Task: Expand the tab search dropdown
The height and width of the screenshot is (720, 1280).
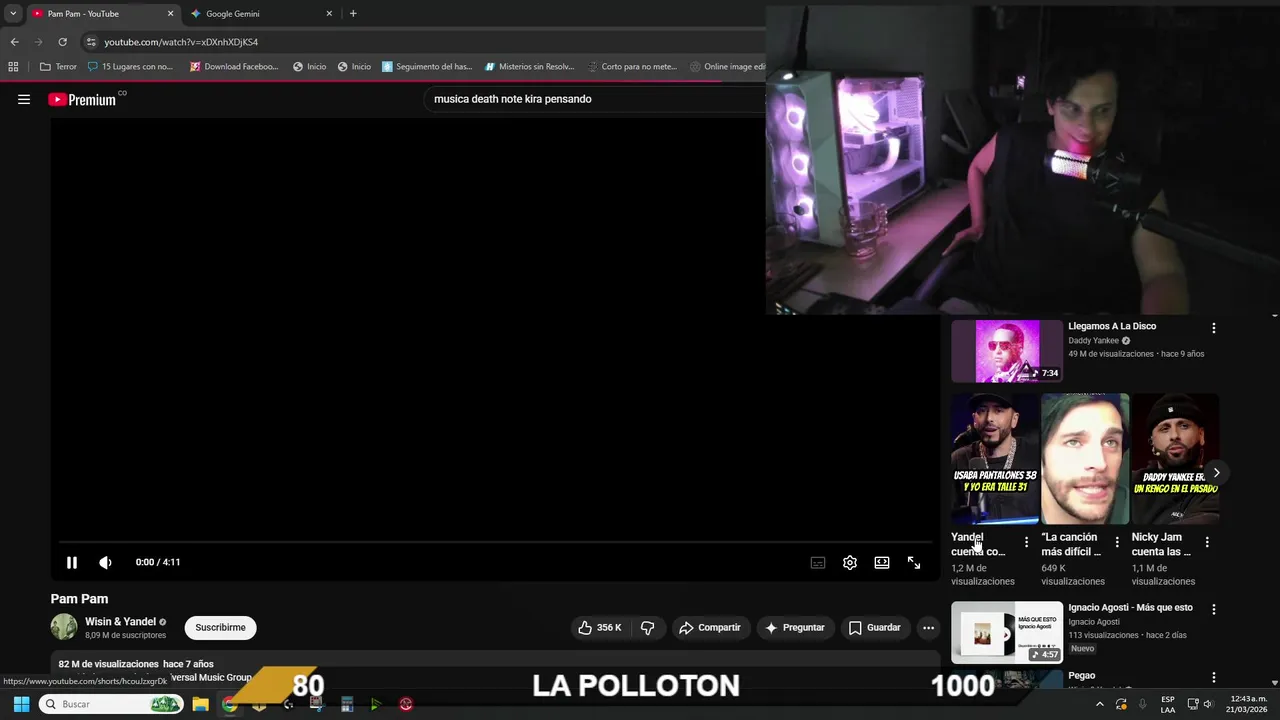Action: click(13, 14)
